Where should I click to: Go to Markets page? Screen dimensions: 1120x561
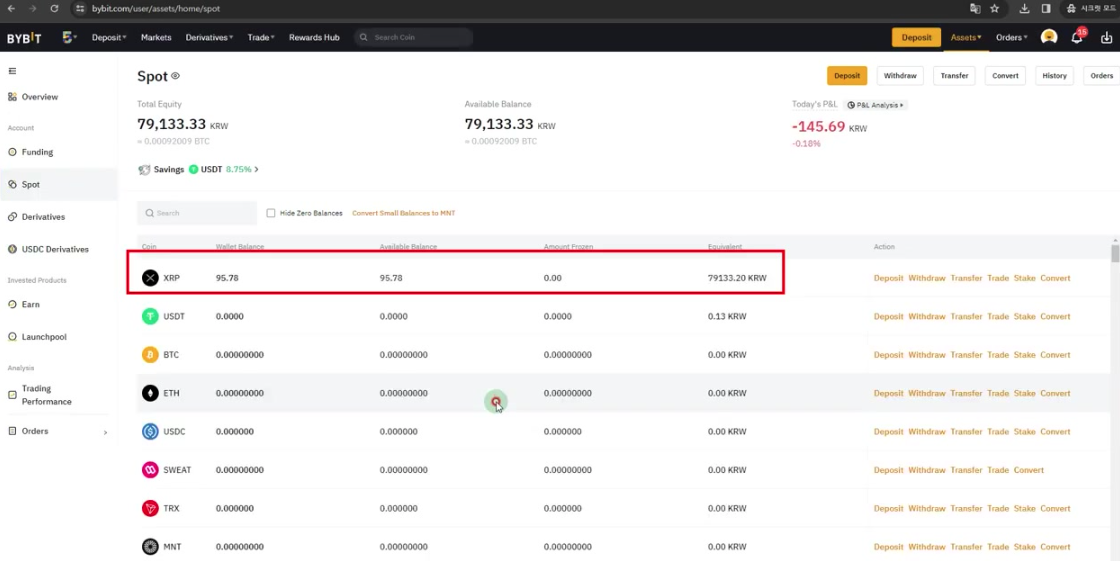156,37
